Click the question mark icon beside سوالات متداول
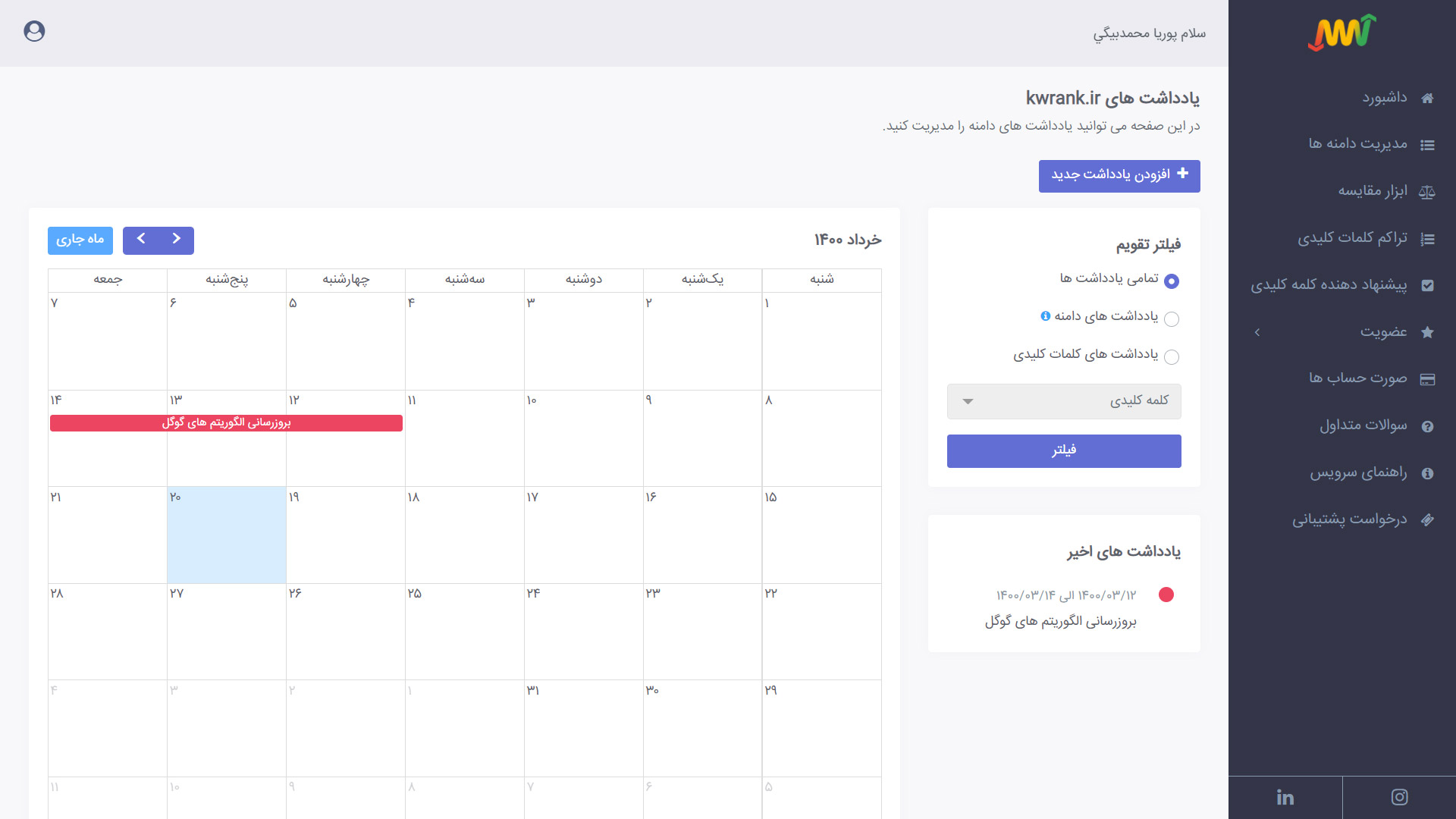This screenshot has height=819, width=1456. (x=1427, y=426)
